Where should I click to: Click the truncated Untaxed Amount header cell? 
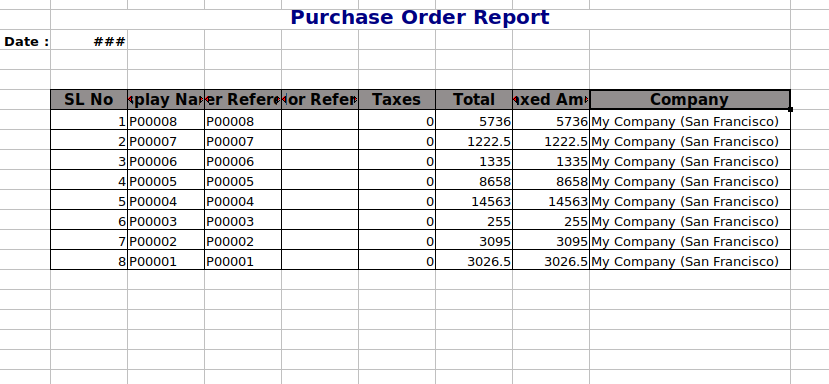tap(551, 99)
